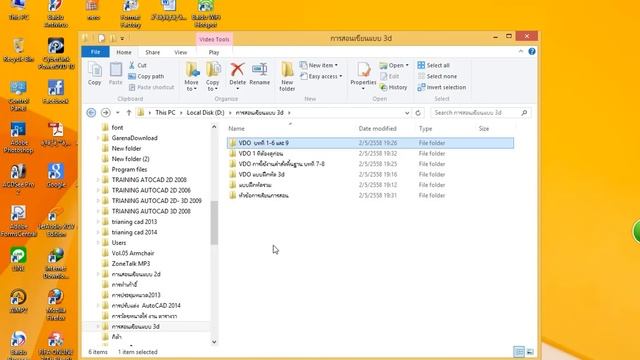Switch to the View tab
Viewport: 640px width, 360px height.
(x=180, y=52)
